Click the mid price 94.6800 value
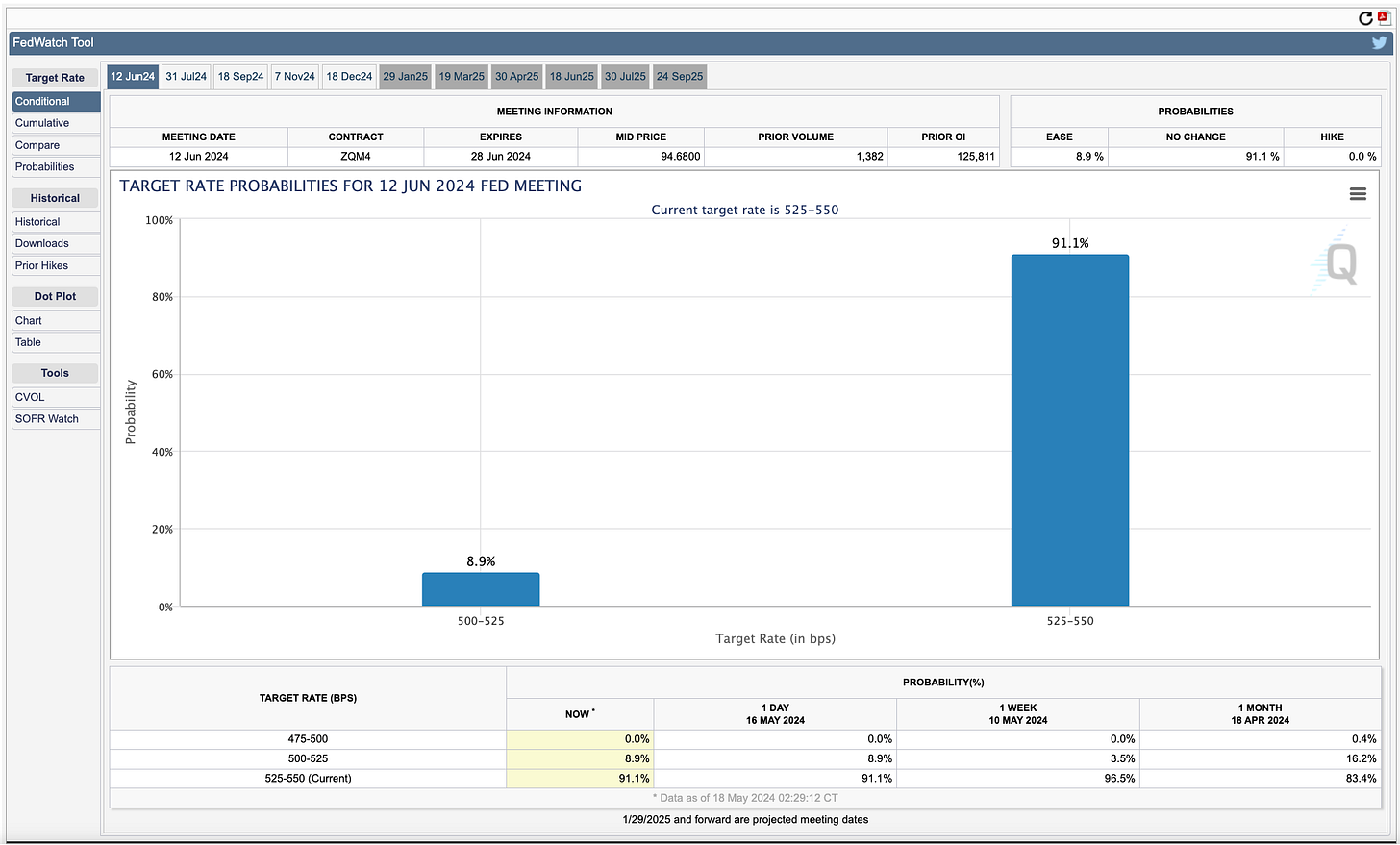This screenshot has width=1400, height=845. (x=681, y=156)
